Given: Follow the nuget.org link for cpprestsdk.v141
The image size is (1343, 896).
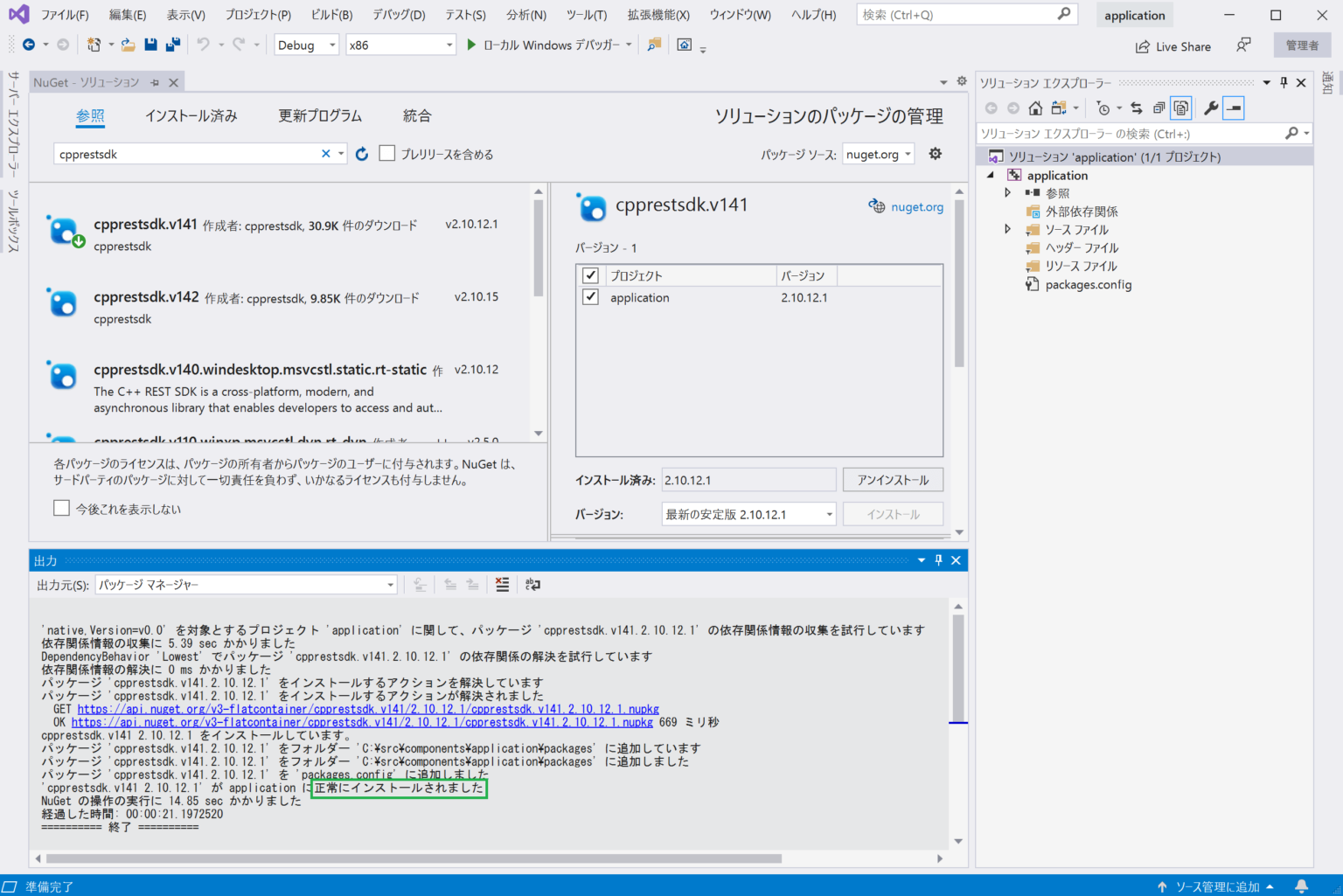Looking at the screenshot, I should 916,206.
